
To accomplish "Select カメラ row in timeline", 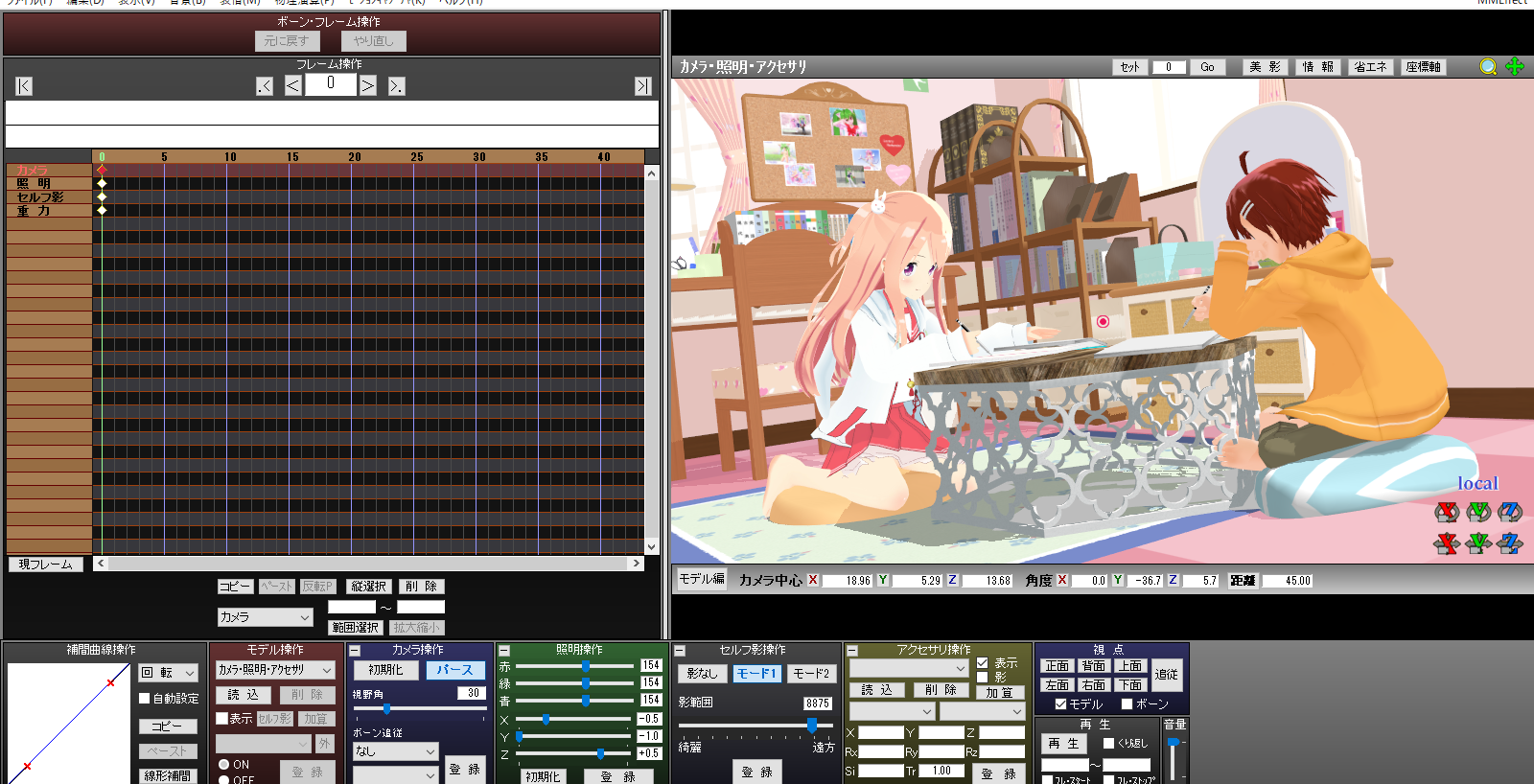I will coord(50,170).
